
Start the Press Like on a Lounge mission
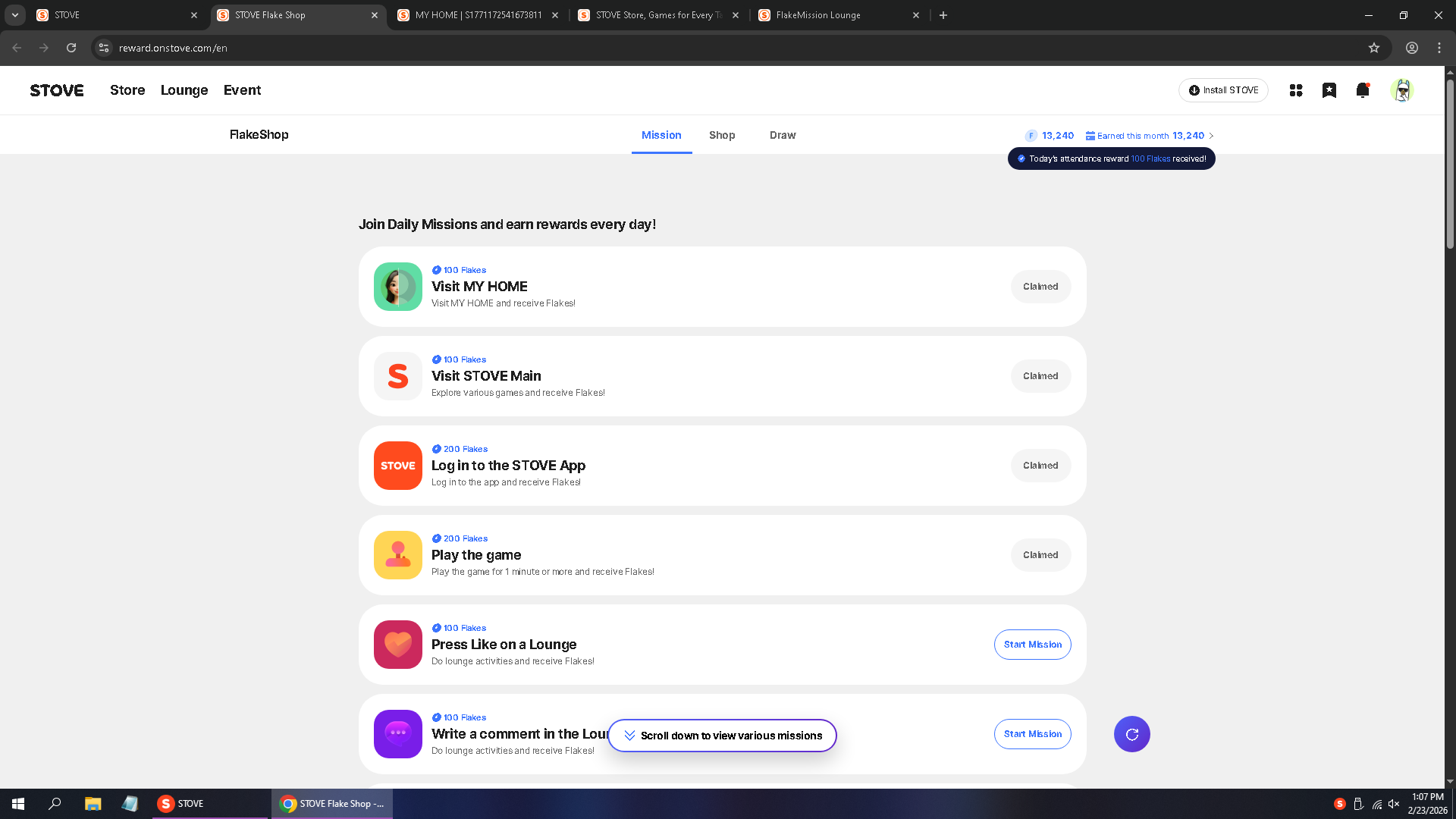click(1032, 645)
